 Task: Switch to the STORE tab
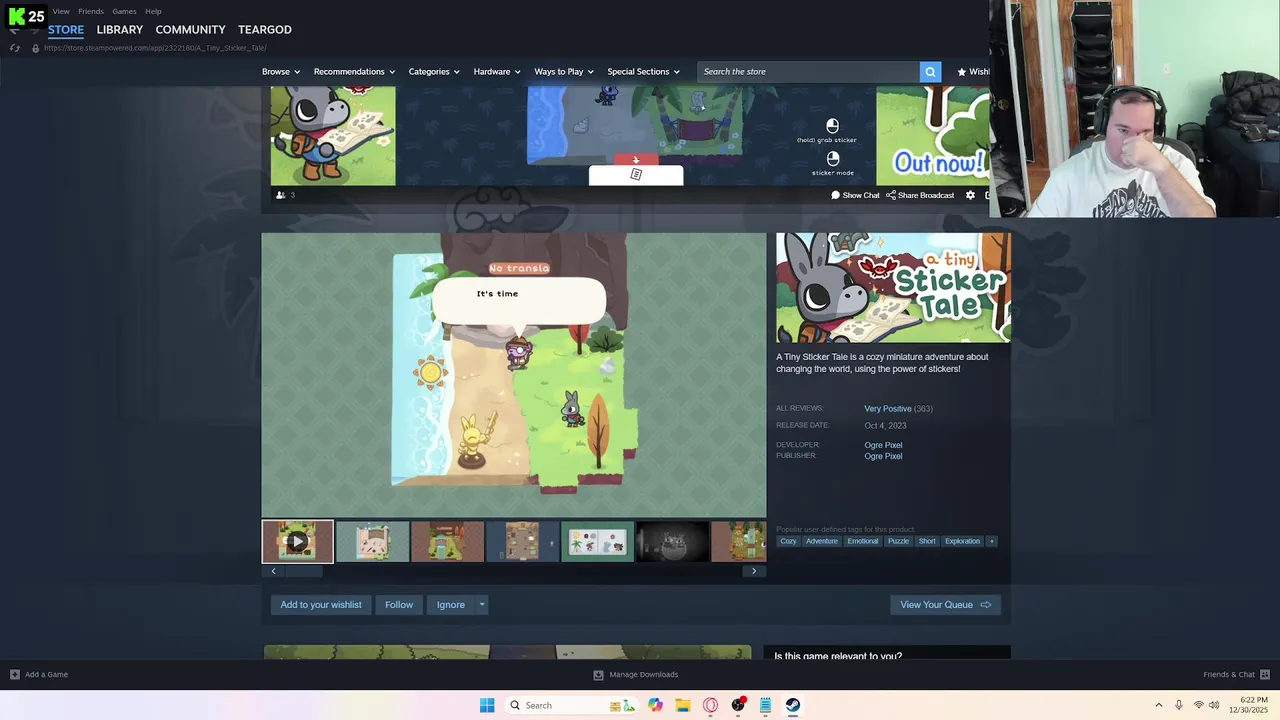(66, 29)
